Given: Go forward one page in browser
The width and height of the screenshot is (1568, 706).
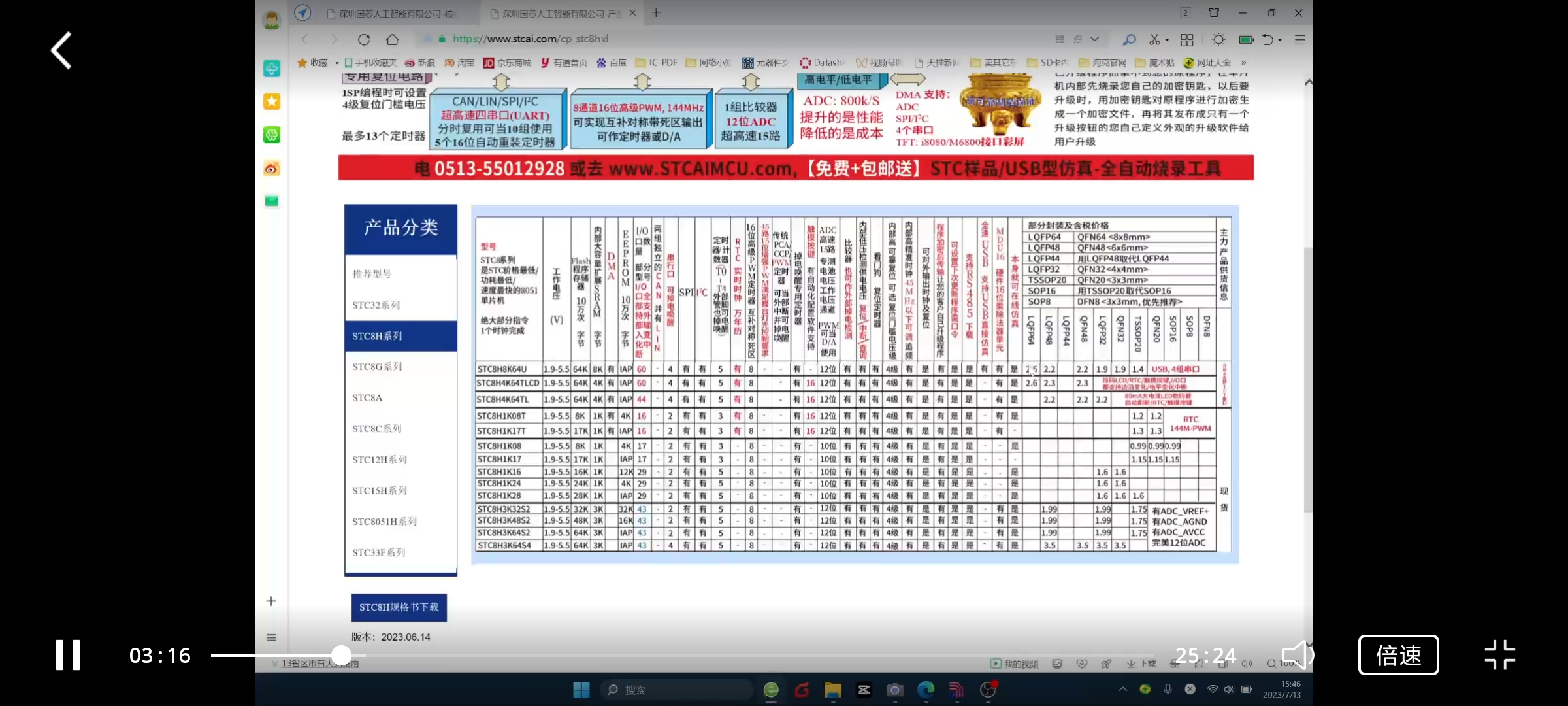Looking at the screenshot, I should tap(334, 39).
